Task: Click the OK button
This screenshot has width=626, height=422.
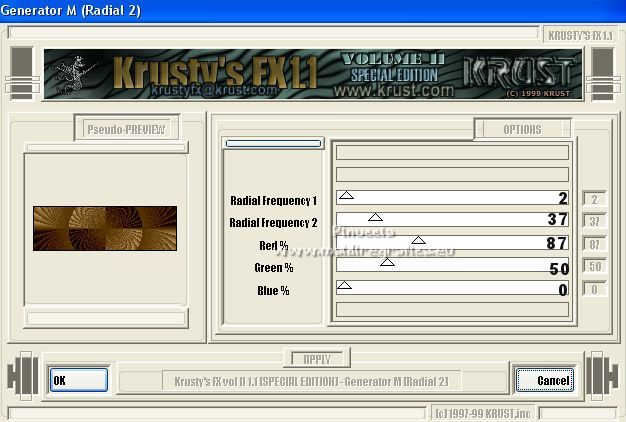Action: 79,380
